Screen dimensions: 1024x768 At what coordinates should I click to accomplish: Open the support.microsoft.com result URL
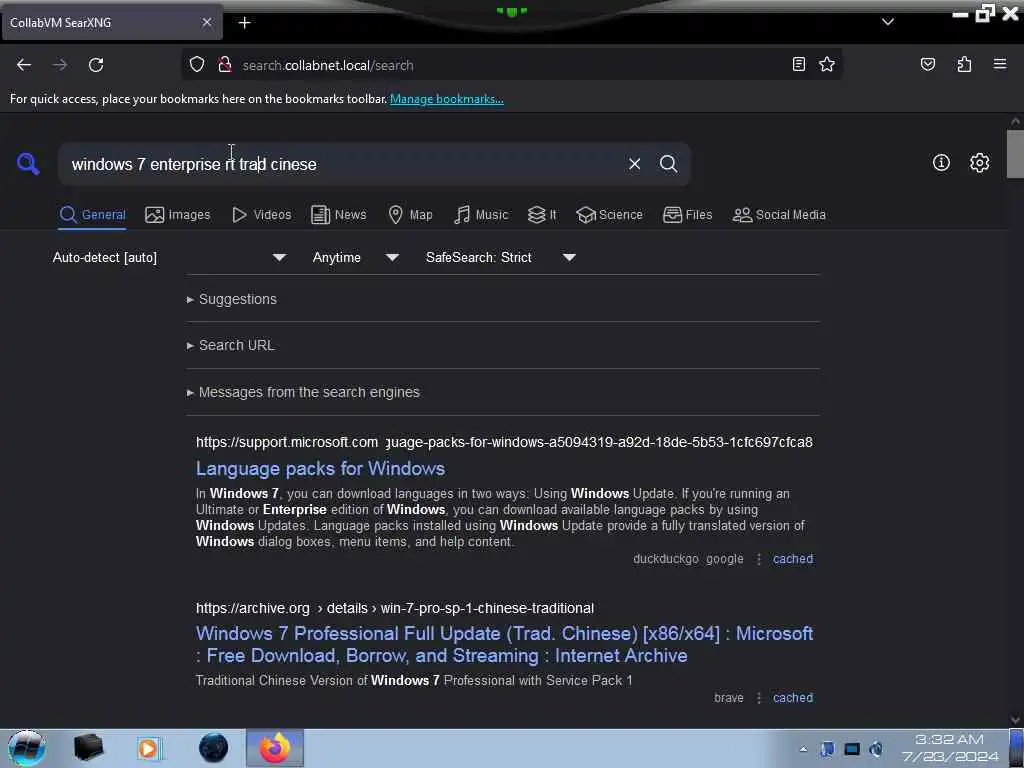(x=504, y=442)
